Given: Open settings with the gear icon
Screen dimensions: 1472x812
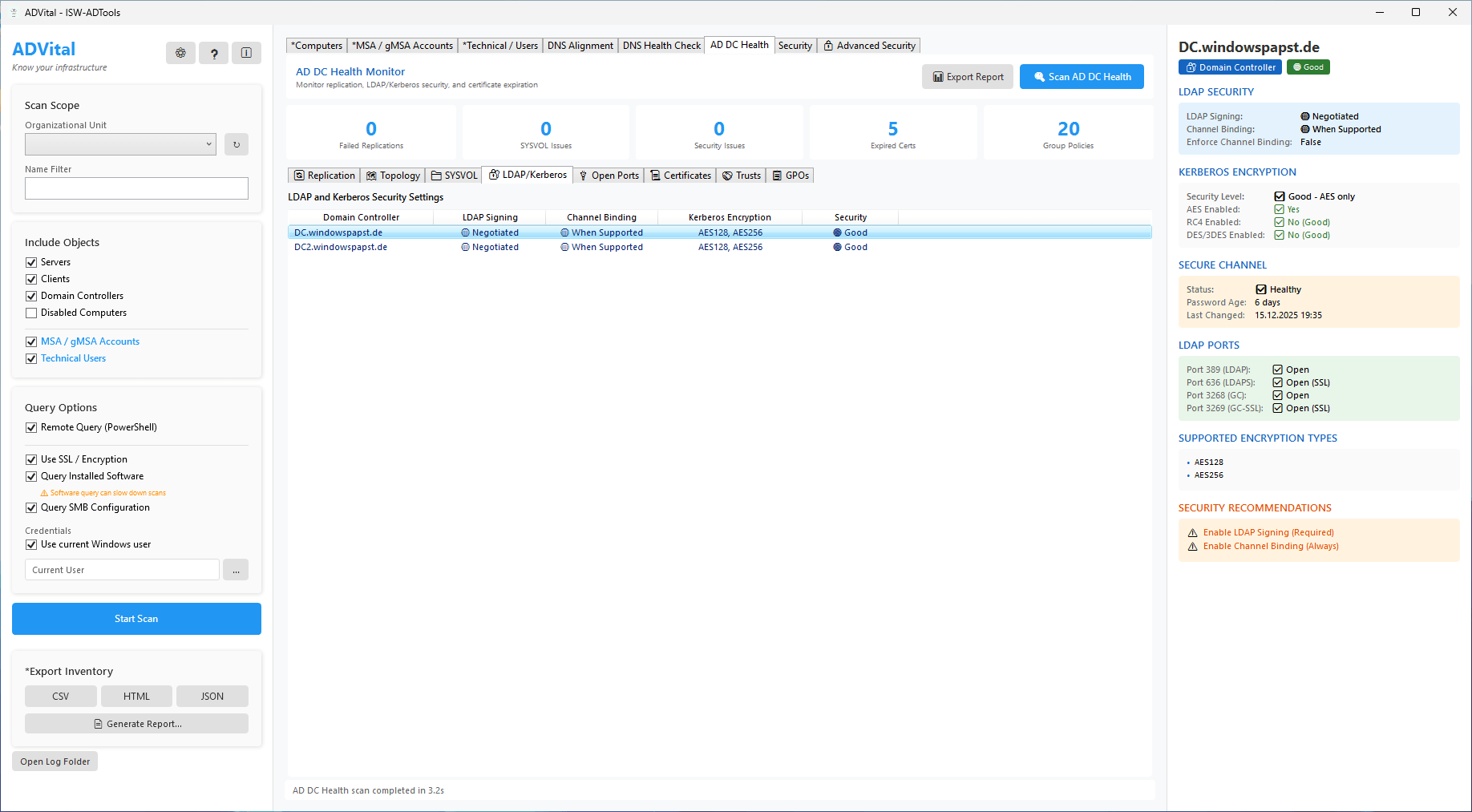Looking at the screenshot, I should tap(180, 53).
